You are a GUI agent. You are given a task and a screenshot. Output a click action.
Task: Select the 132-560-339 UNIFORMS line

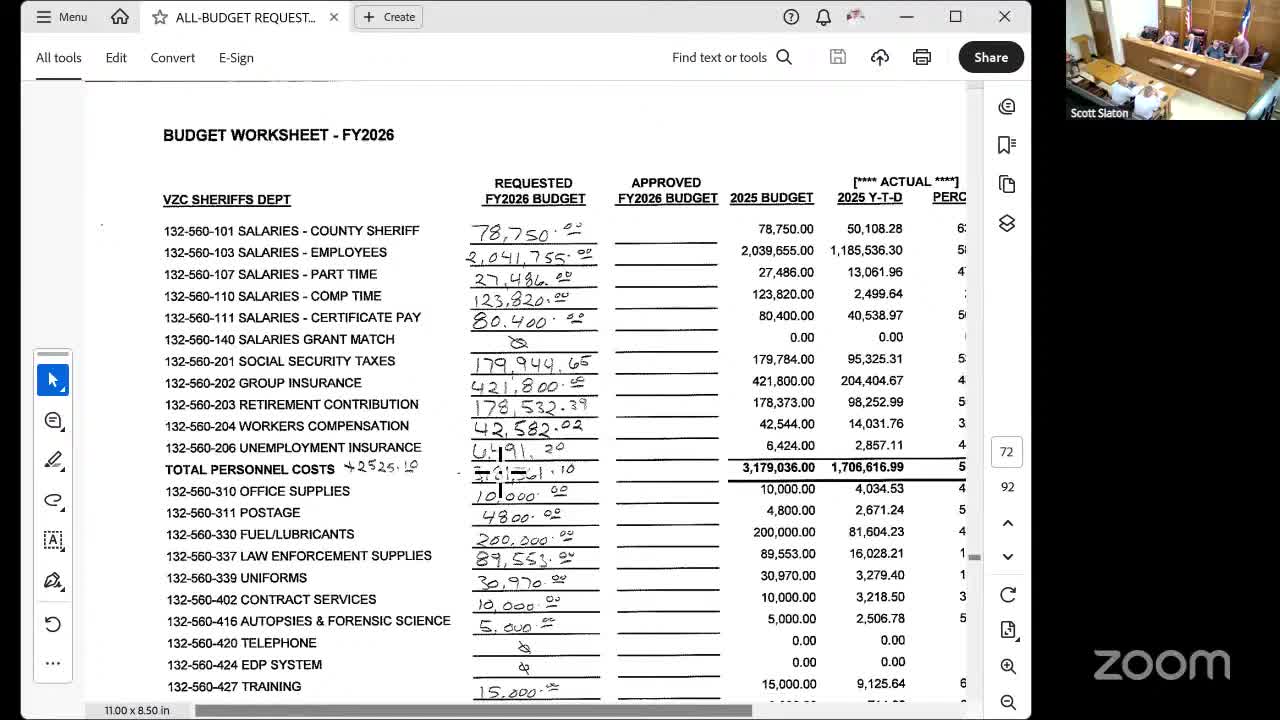pos(237,578)
